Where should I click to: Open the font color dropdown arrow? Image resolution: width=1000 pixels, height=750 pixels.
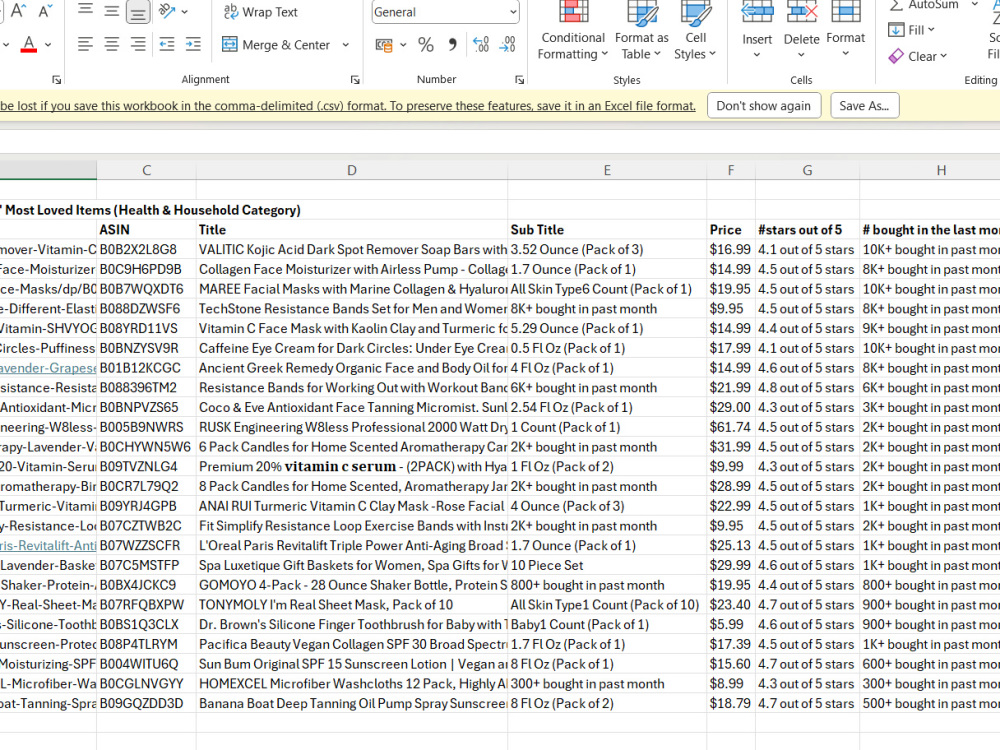coord(48,45)
